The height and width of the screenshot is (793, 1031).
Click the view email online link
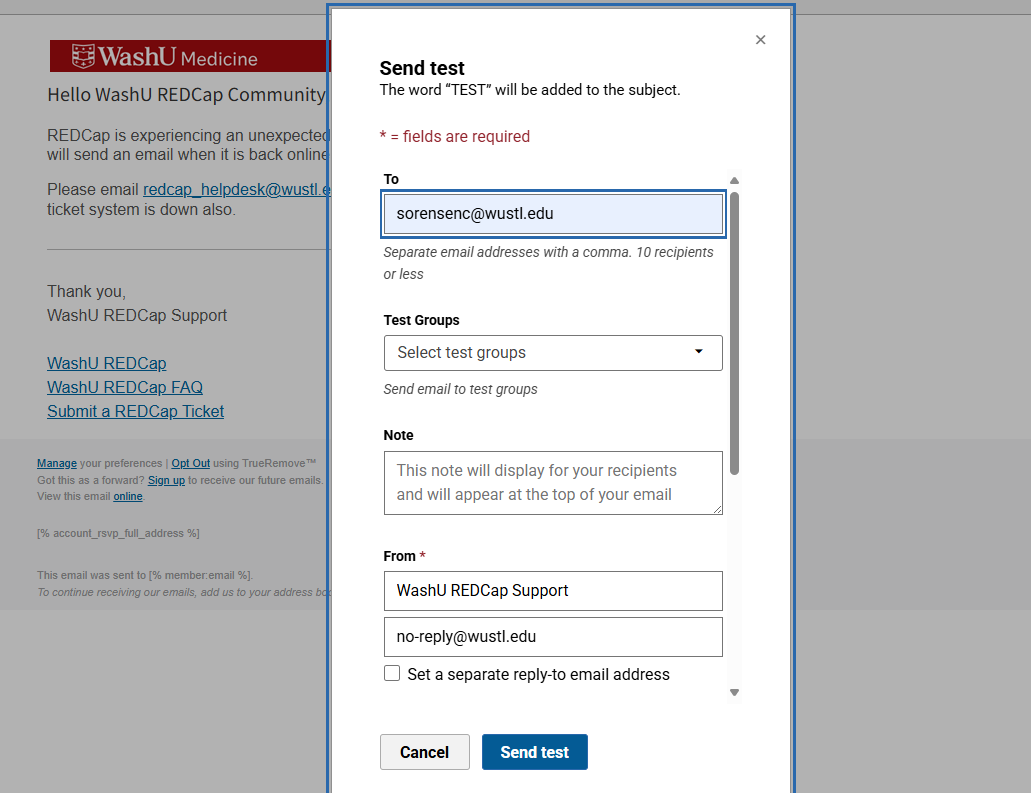128,496
